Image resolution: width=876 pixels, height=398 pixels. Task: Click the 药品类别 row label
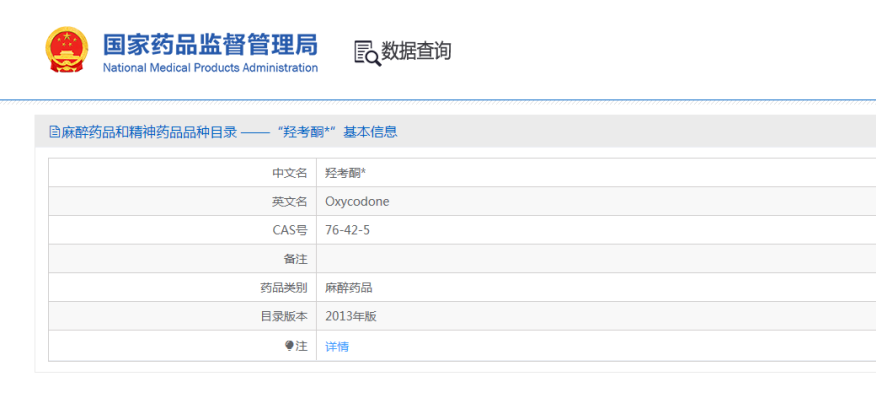[x=283, y=288]
